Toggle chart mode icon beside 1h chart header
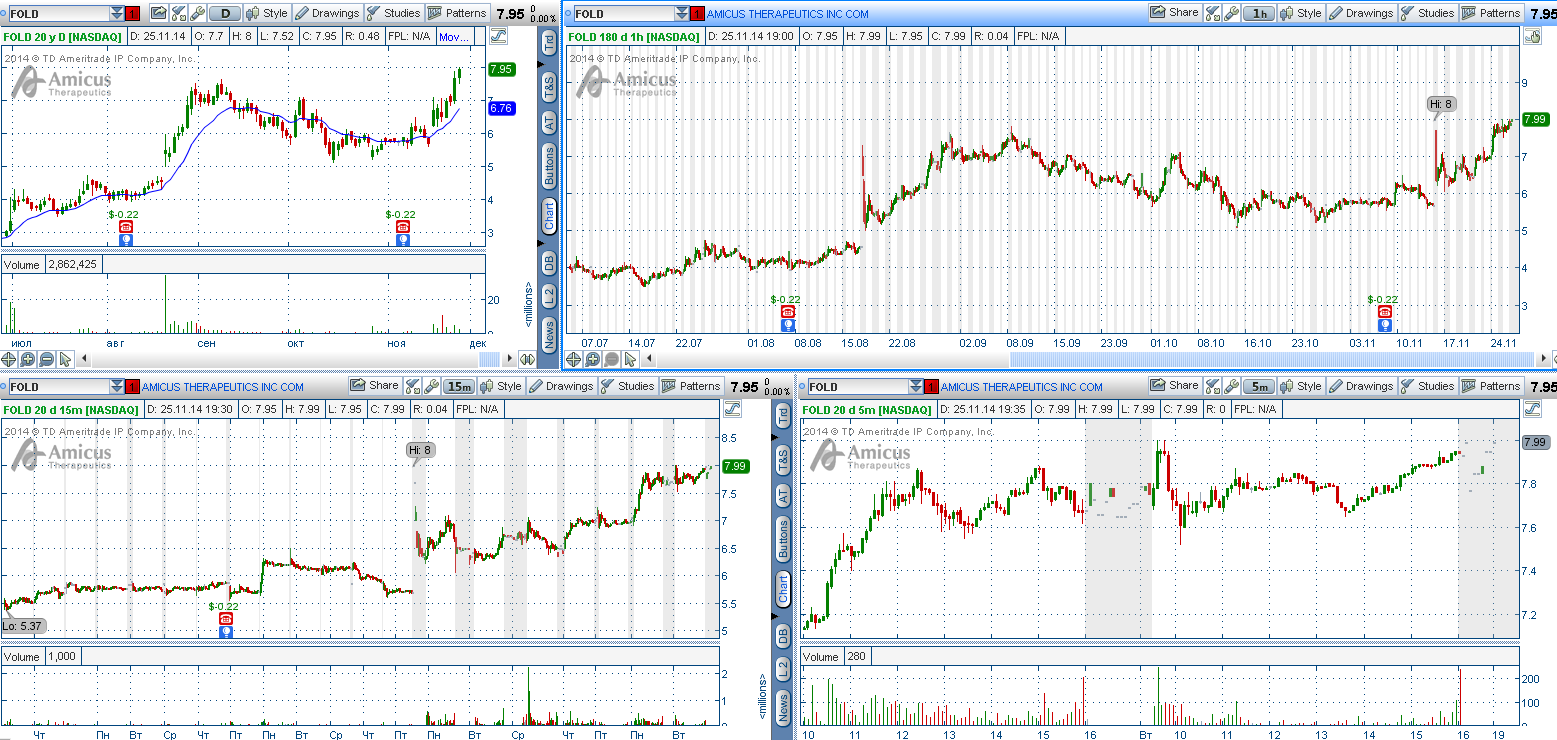 coord(1532,36)
